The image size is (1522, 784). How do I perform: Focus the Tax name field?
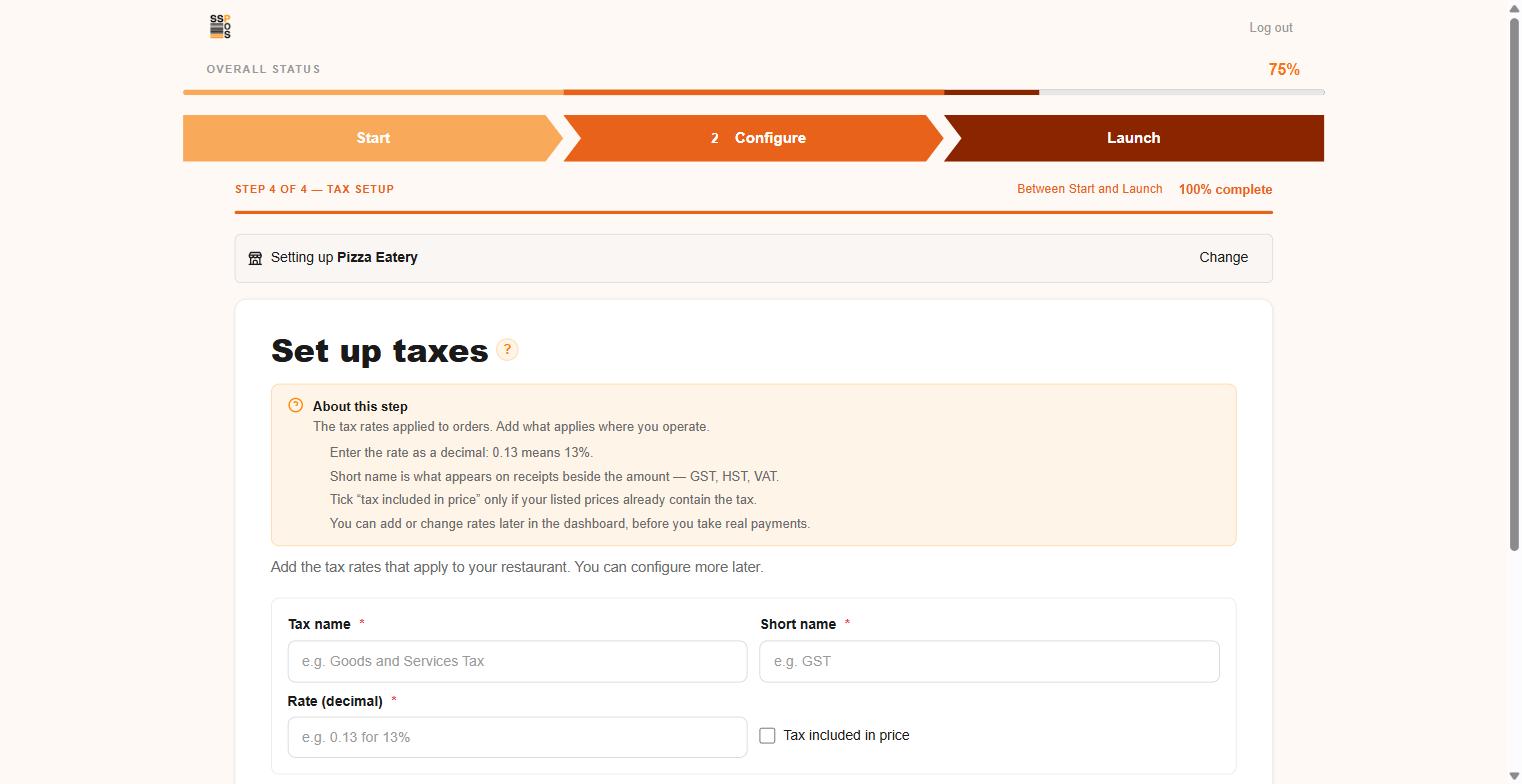[517, 661]
